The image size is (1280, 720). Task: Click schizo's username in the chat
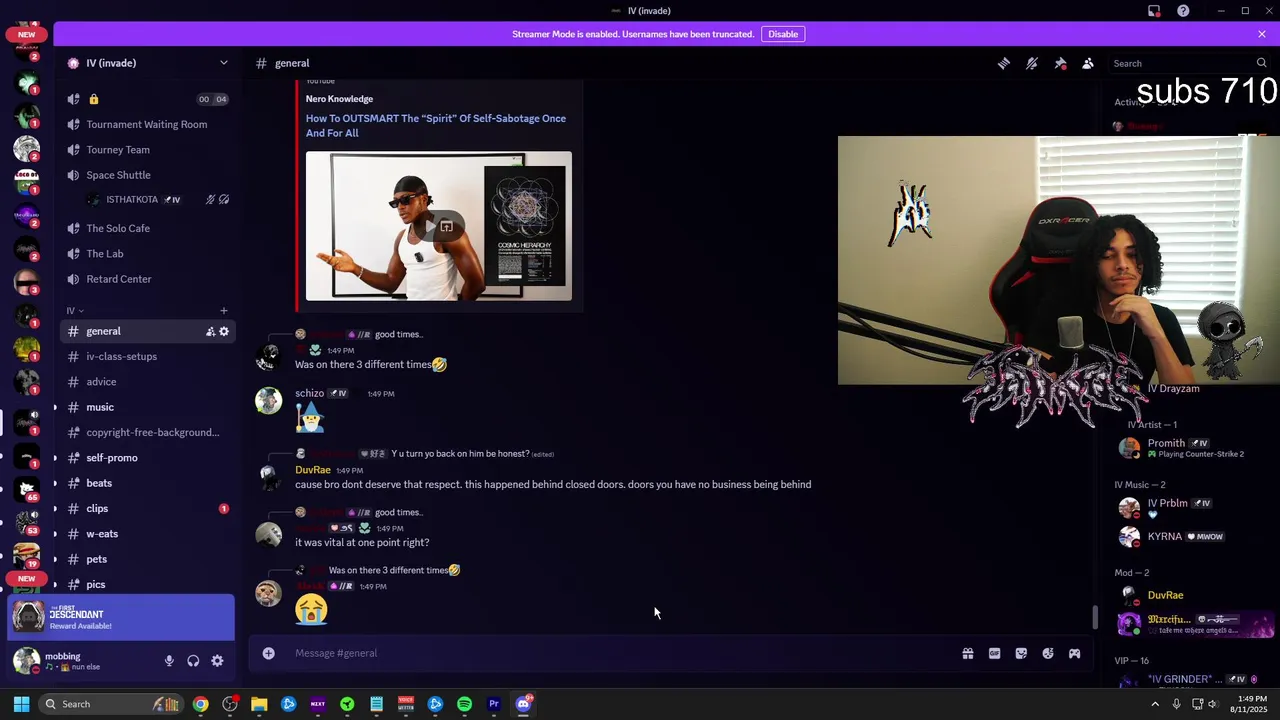[x=309, y=393]
